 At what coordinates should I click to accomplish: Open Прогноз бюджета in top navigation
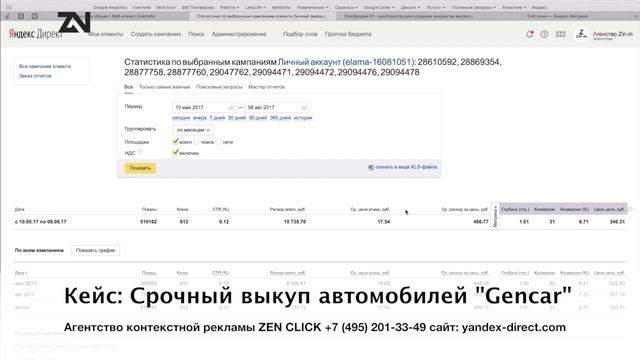[x=348, y=34]
